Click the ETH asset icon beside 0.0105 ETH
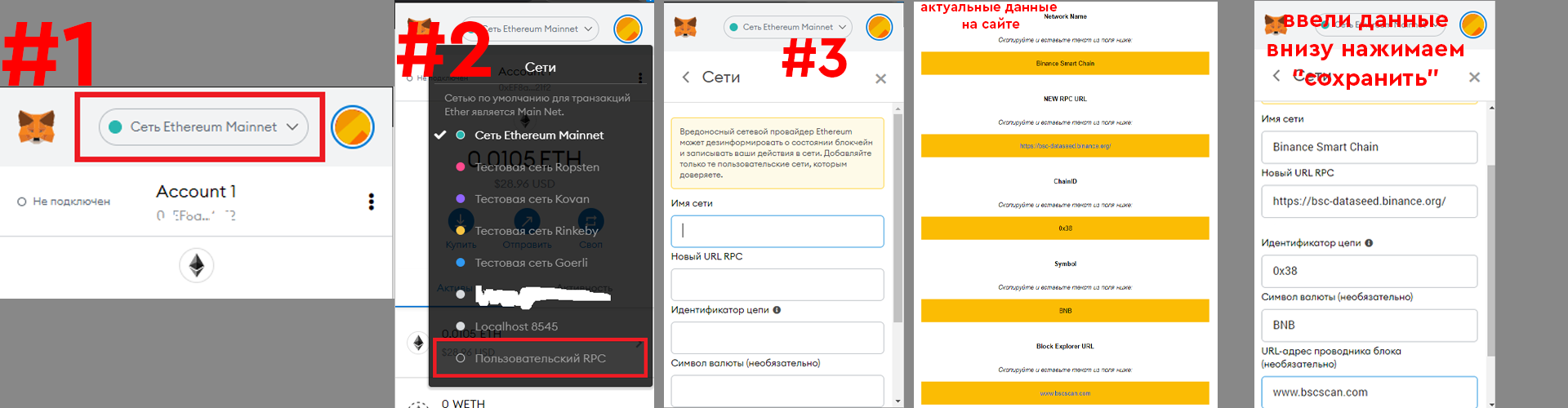The height and width of the screenshot is (408, 1568). point(418,343)
